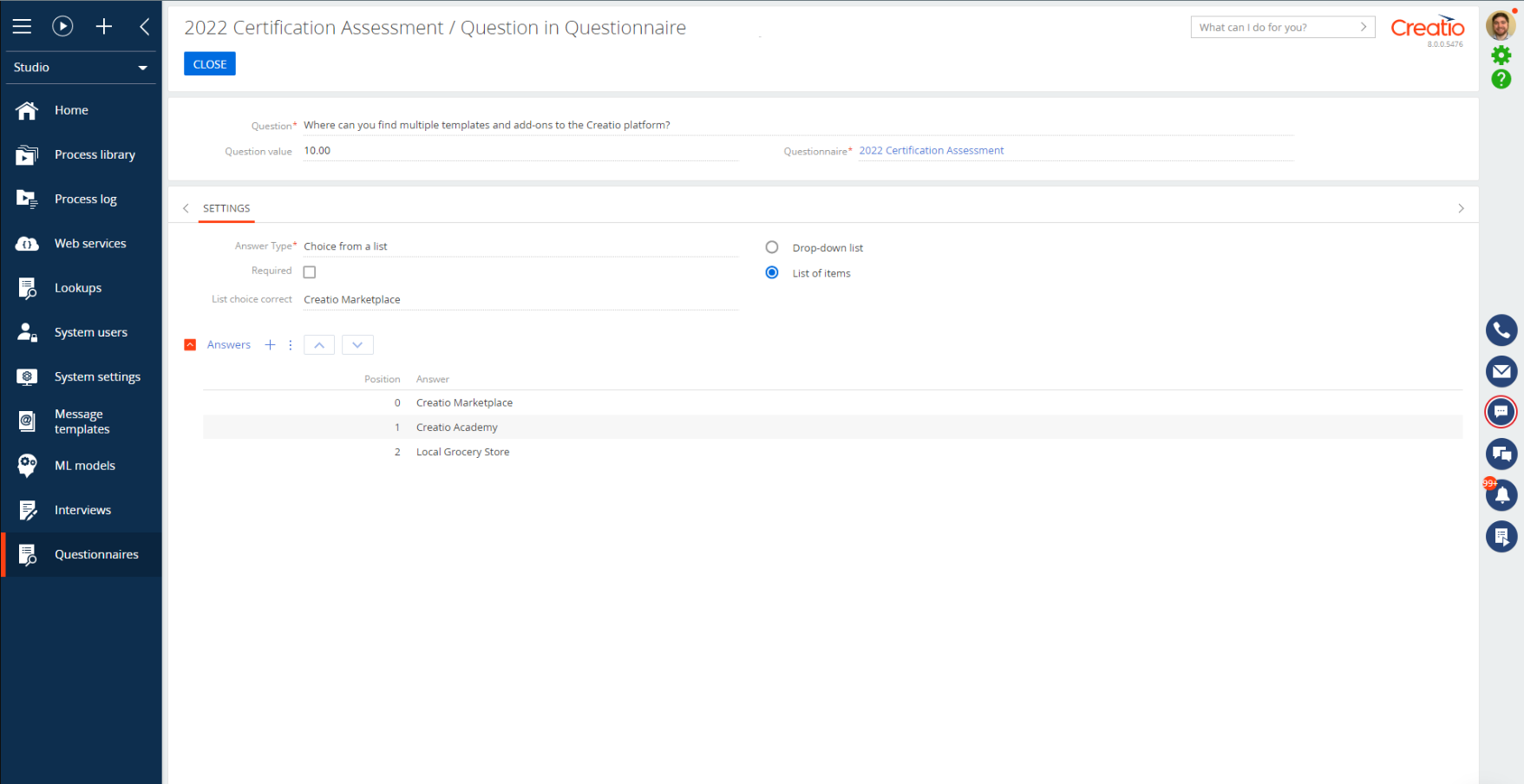This screenshot has height=784, width=1524.
Task: Open the Questionnaires section in sidebar
Action: [95, 554]
